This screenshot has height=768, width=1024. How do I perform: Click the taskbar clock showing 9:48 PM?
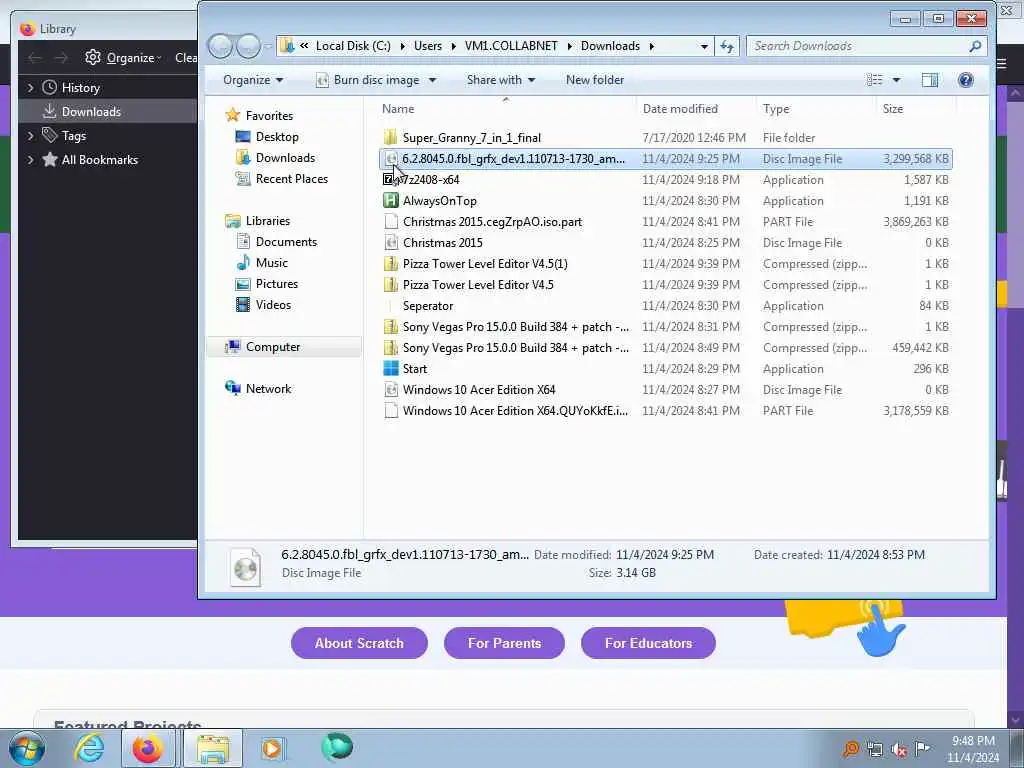coord(973,749)
